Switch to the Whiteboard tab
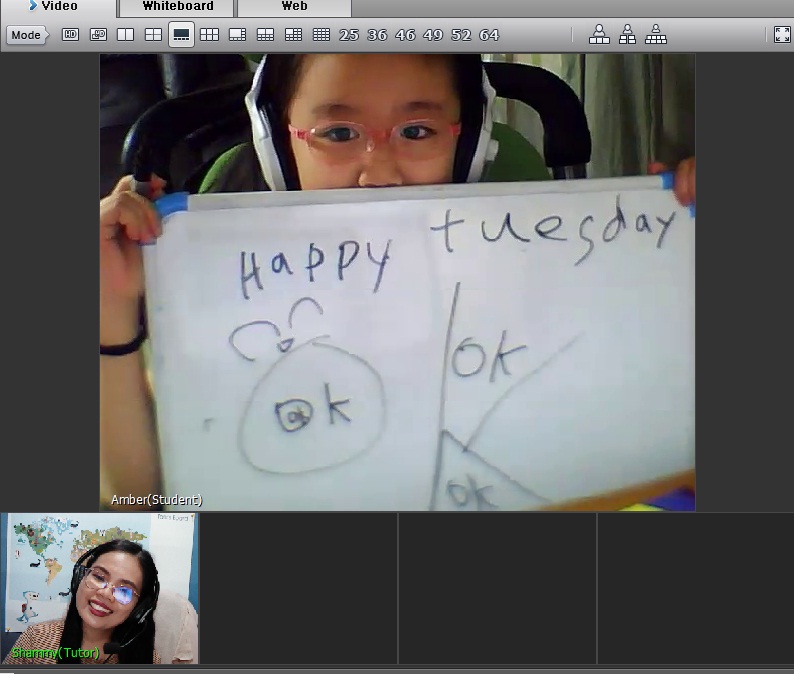Image resolution: width=794 pixels, height=674 pixels. point(177,7)
